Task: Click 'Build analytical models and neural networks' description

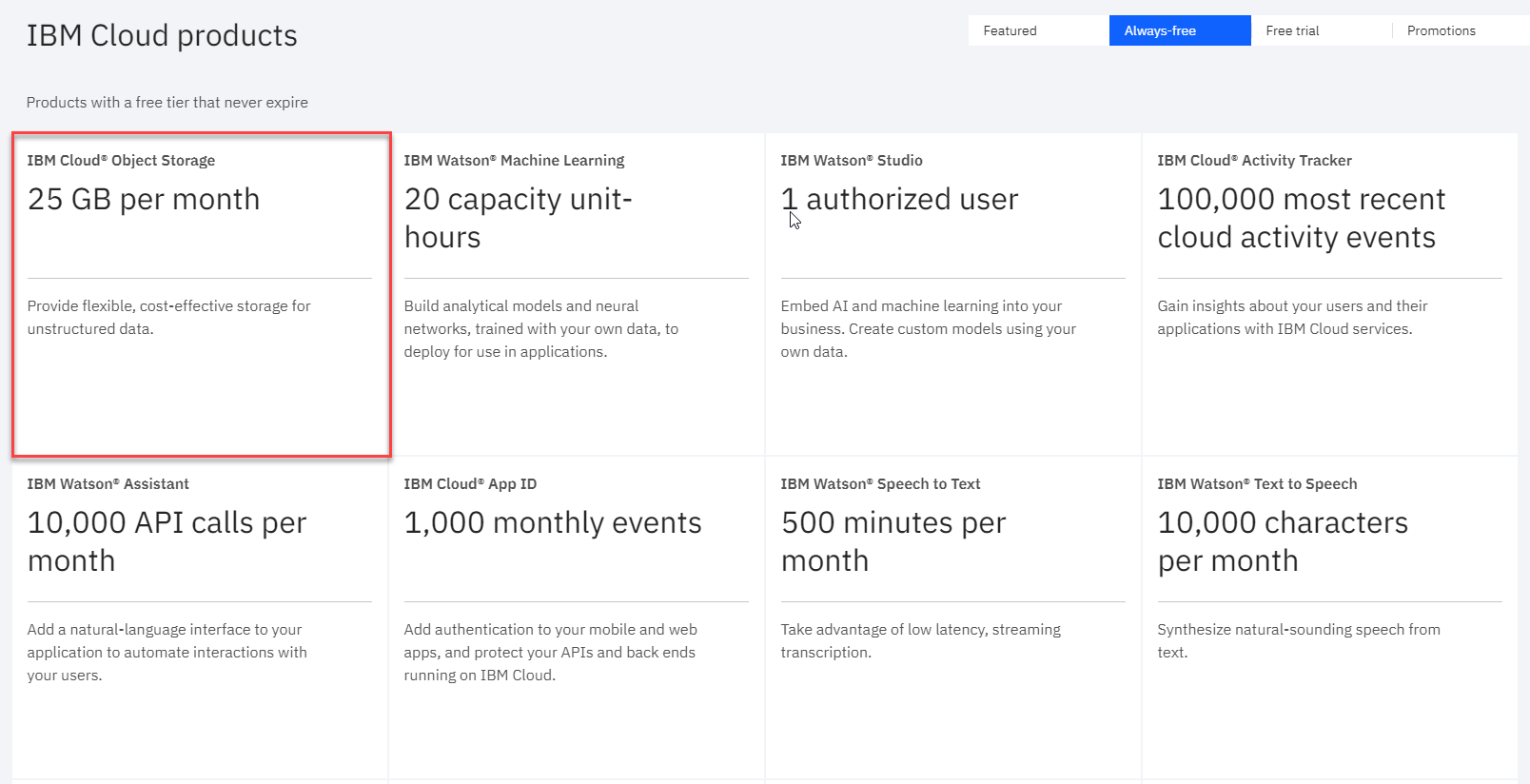Action: click(x=540, y=328)
